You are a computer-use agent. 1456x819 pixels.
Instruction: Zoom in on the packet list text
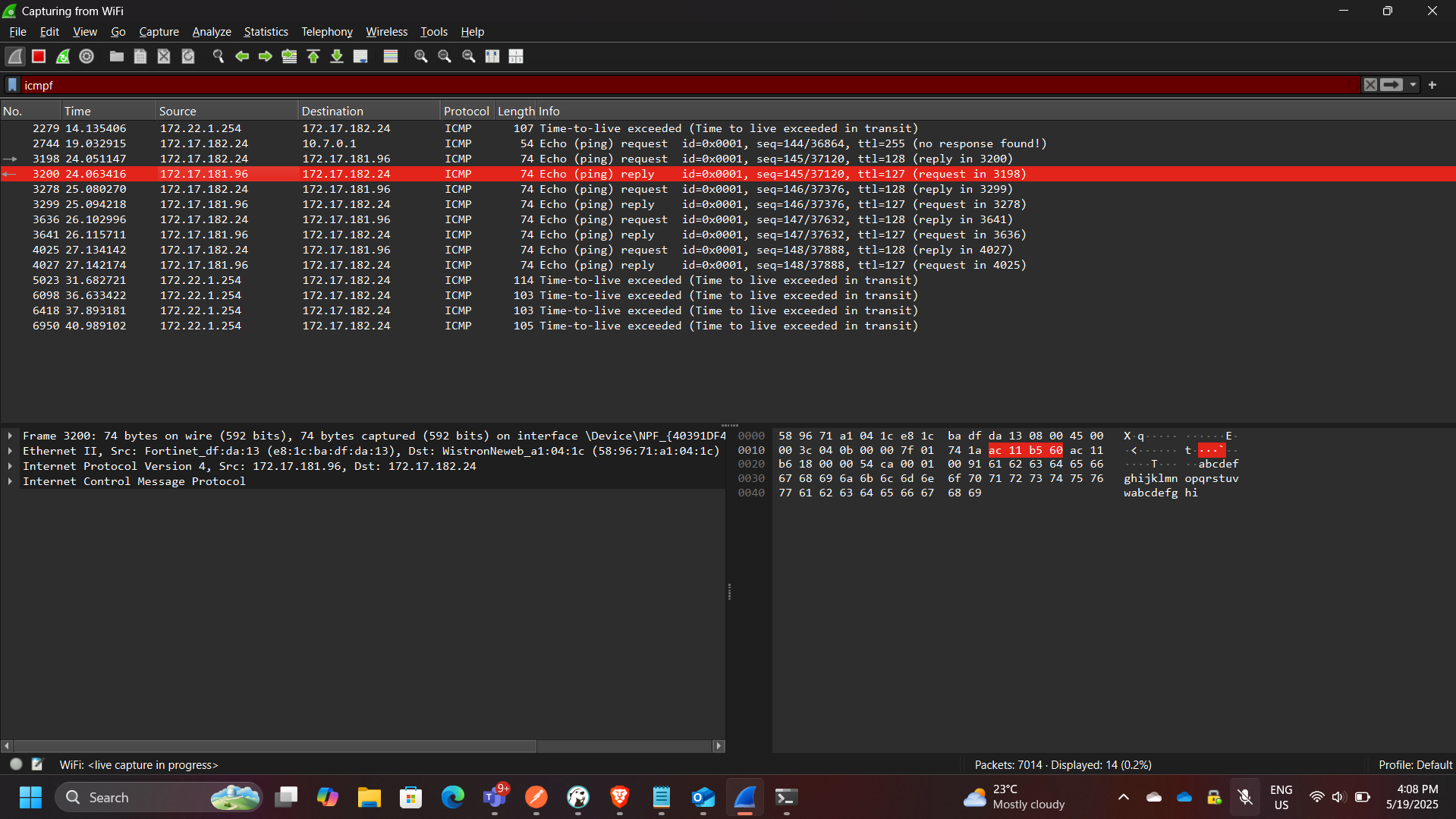click(x=420, y=56)
